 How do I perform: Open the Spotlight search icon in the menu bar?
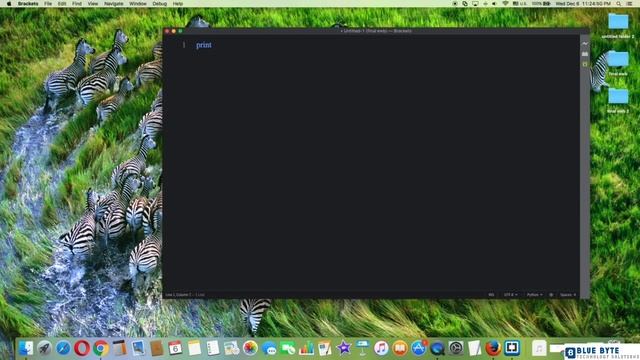tap(619, 3)
